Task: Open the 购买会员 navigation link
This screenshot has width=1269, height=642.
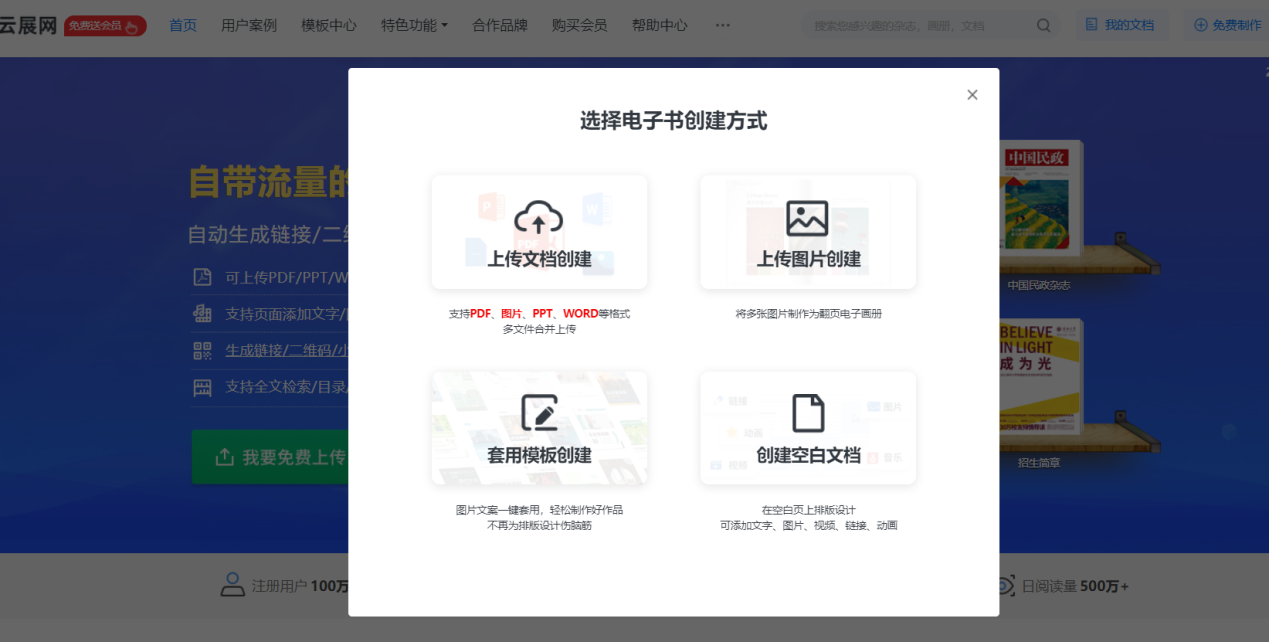Action: [x=579, y=26]
